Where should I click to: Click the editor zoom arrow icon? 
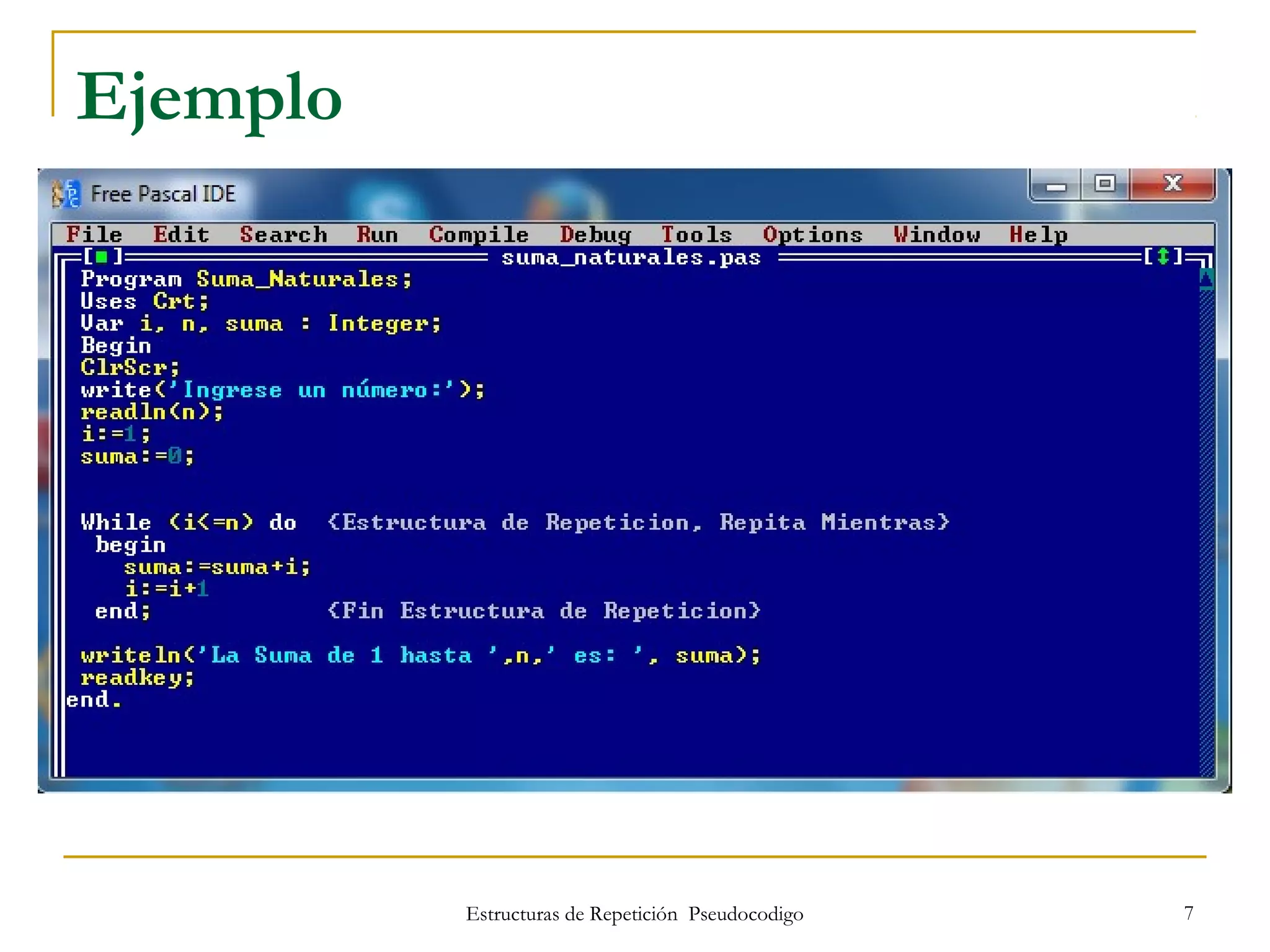(x=1163, y=256)
